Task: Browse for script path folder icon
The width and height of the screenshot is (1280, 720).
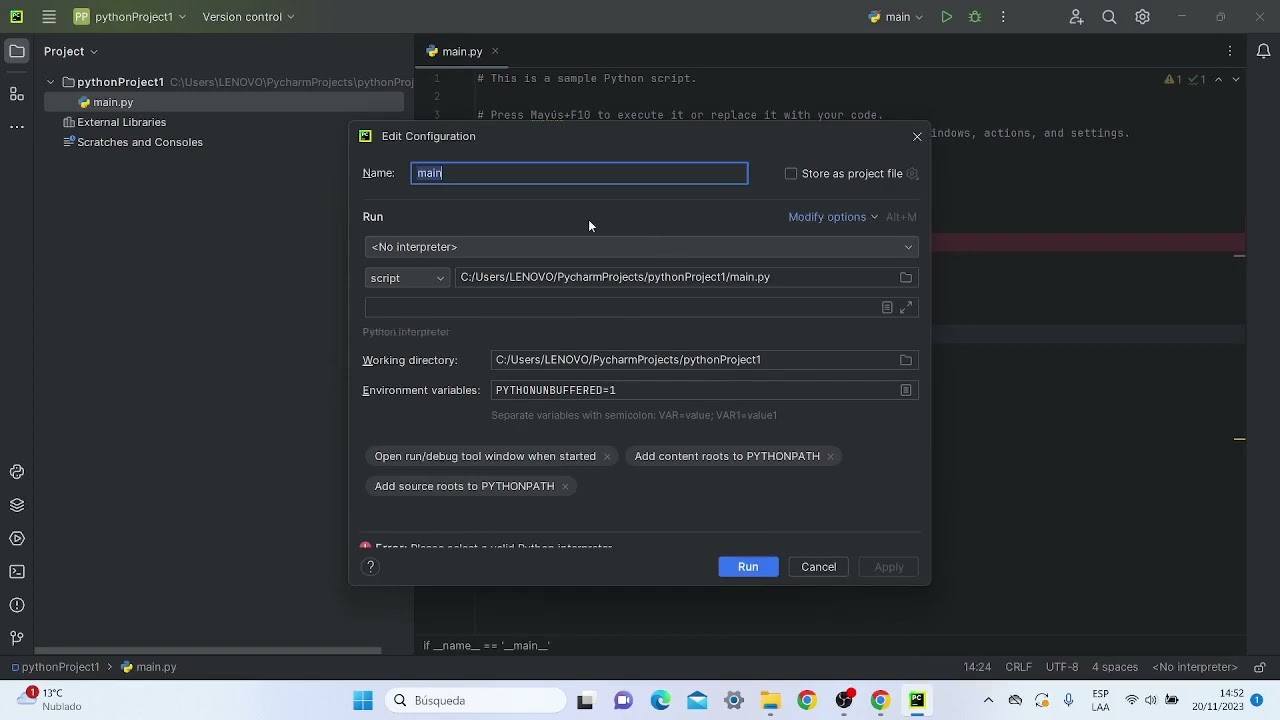Action: 906,277
